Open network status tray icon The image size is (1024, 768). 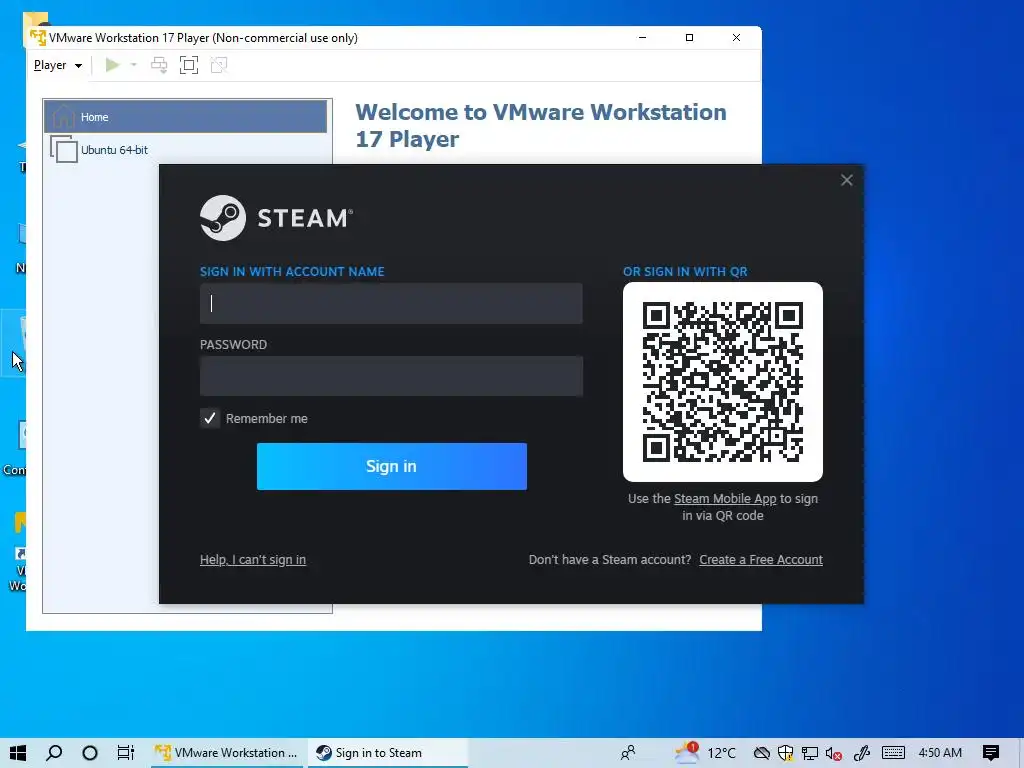pyautogui.click(x=810, y=753)
